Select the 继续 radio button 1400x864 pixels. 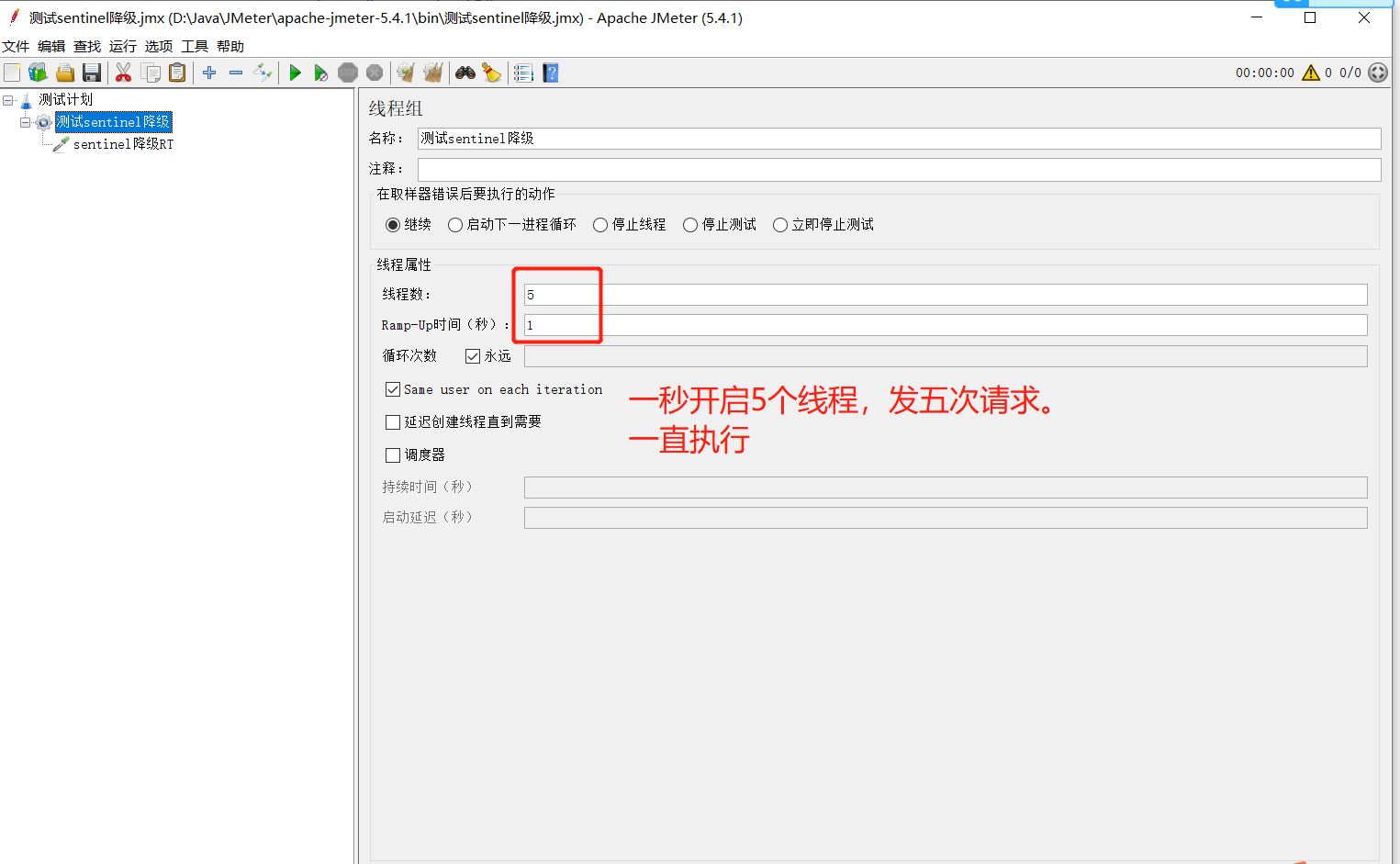(393, 225)
